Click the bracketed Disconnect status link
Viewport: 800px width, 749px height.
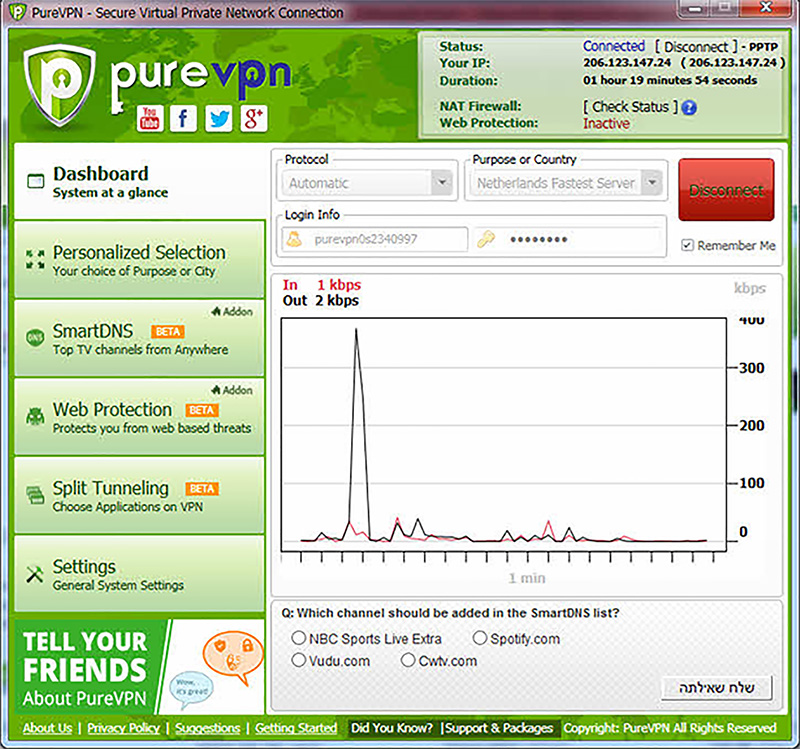696,47
